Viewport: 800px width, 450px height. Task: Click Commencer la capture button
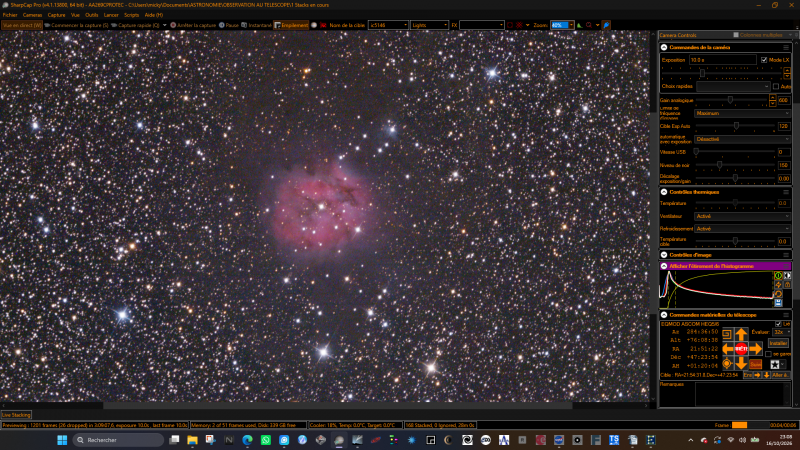click(76, 25)
